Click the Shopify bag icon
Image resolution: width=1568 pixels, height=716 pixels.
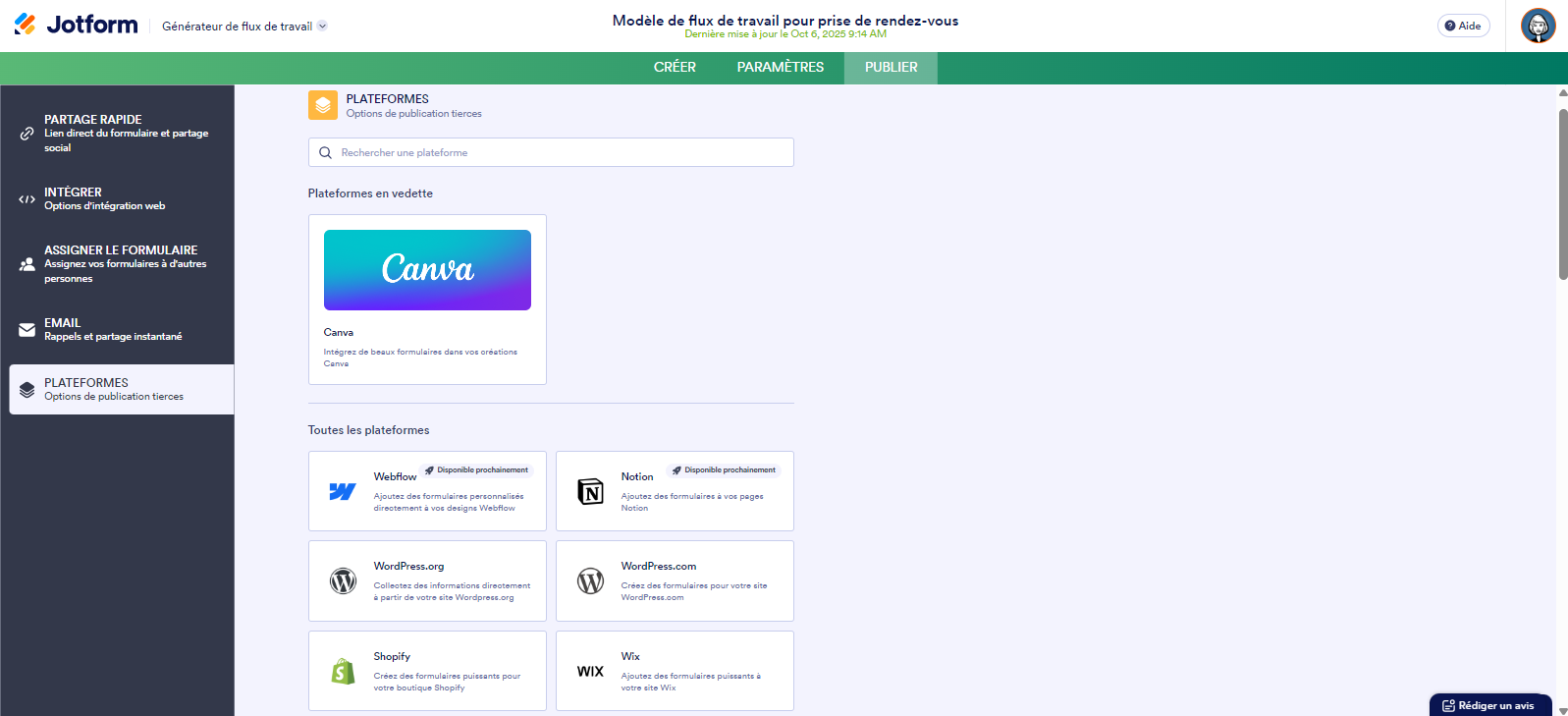click(x=343, y=671)
